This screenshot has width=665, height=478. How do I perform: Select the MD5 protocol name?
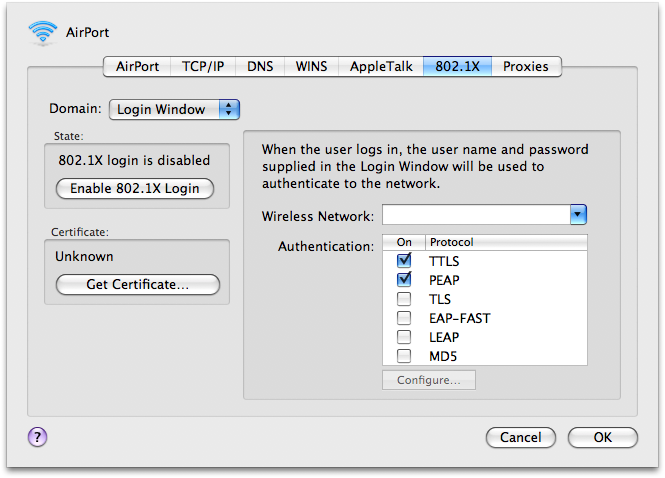[x=443, y=356]
